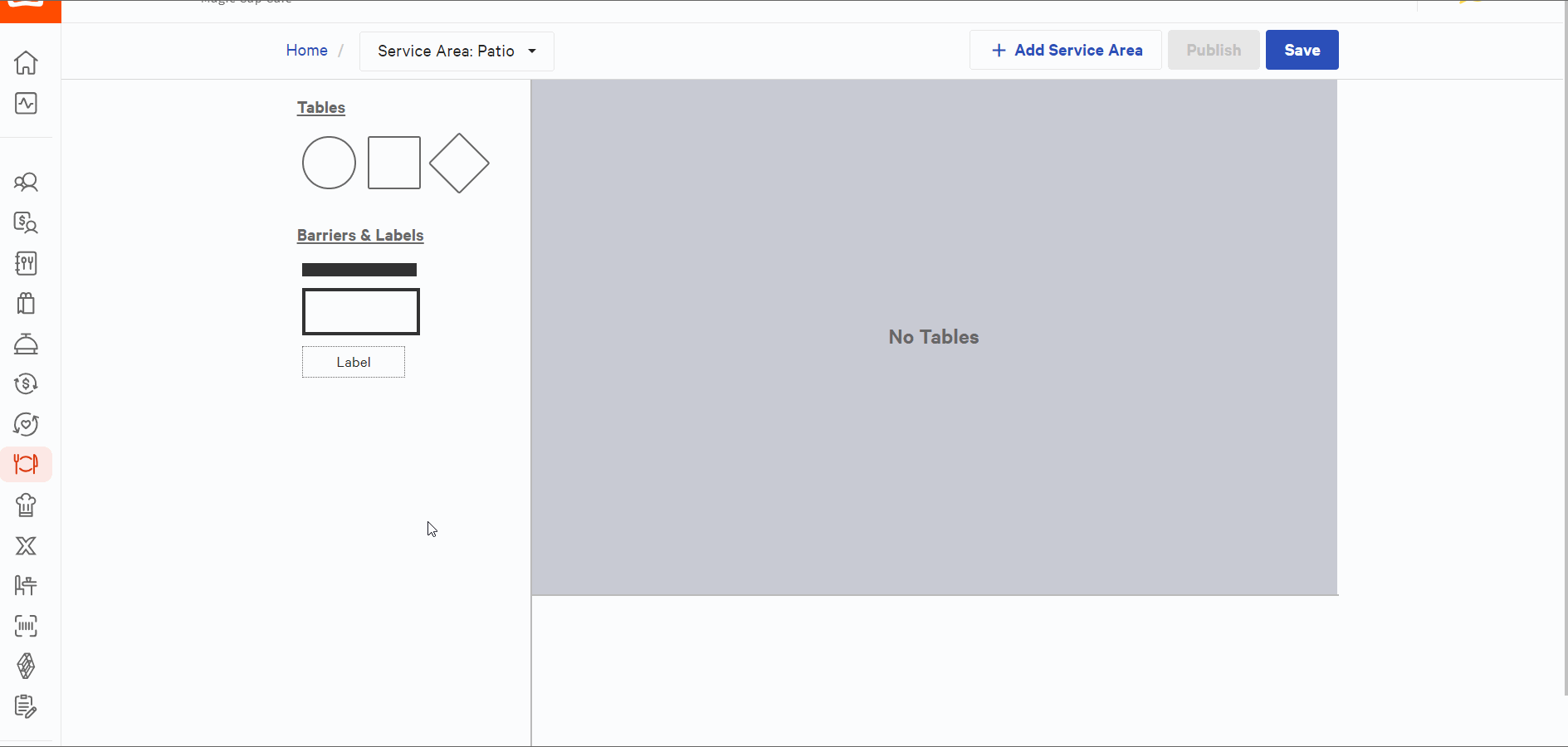Click the heart loyalty cycle icon
The height and width of the screenshot is (747, 1568).
[26, 424]
